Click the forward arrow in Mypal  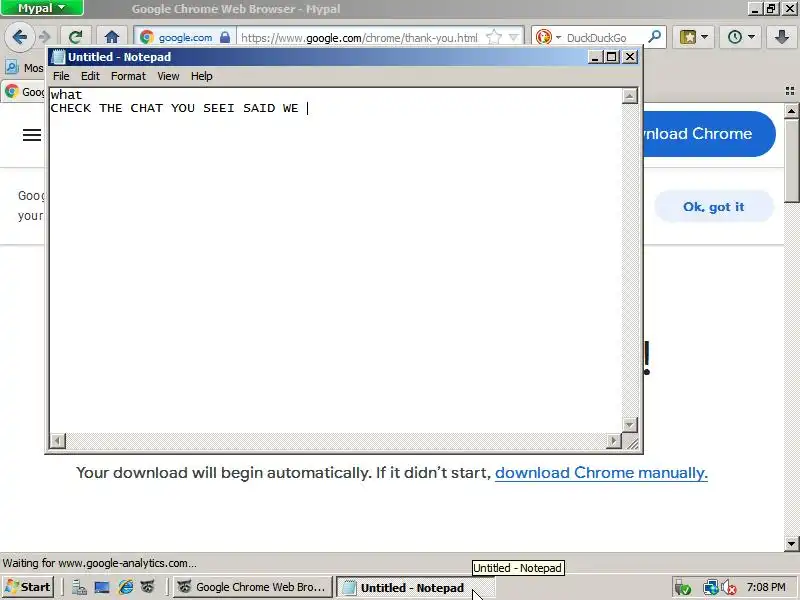coord(45,37)
